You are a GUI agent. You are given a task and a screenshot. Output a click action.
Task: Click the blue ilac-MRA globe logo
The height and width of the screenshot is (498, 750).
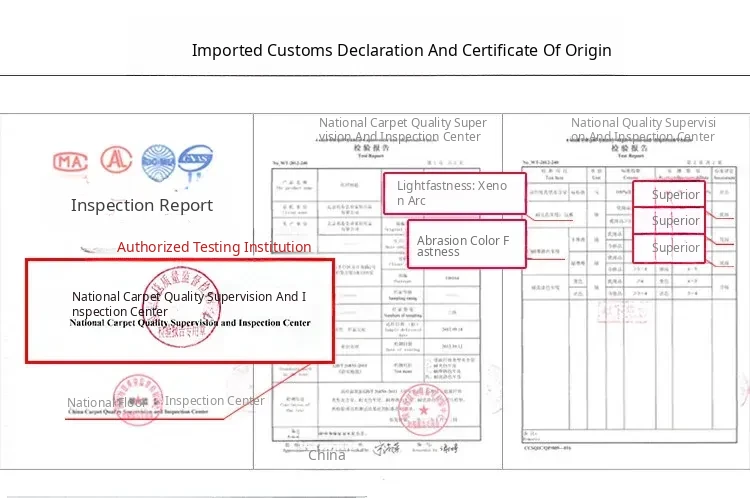point(158,160)
